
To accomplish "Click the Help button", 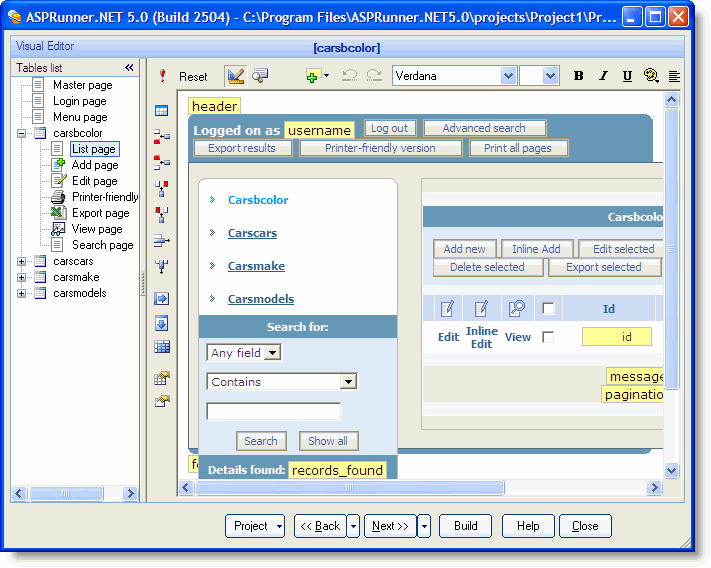I will [528, 526].
